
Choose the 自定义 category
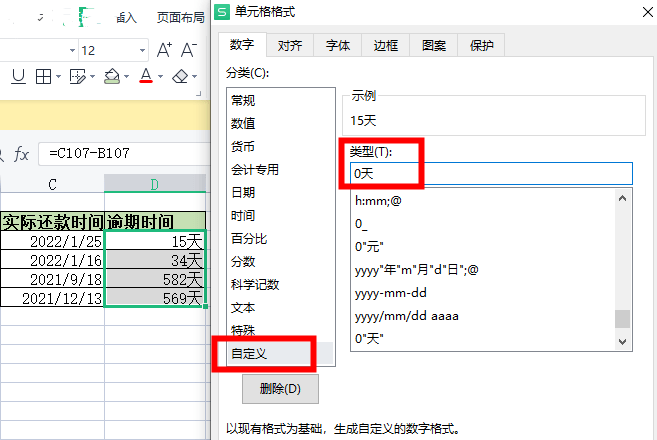click(x=280, y=354)
